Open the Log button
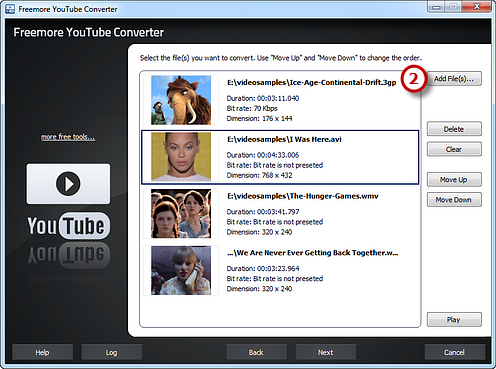Viewport: 496px width, 369px height. coord(111,352)
